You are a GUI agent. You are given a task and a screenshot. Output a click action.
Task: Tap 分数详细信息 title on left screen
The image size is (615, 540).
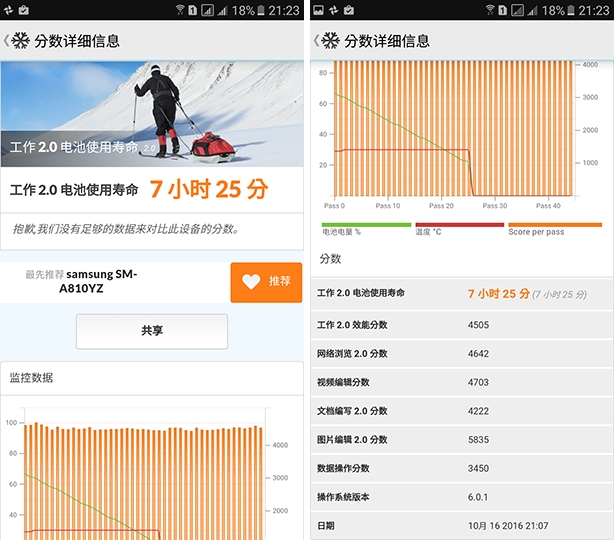[x=77, y=41]
